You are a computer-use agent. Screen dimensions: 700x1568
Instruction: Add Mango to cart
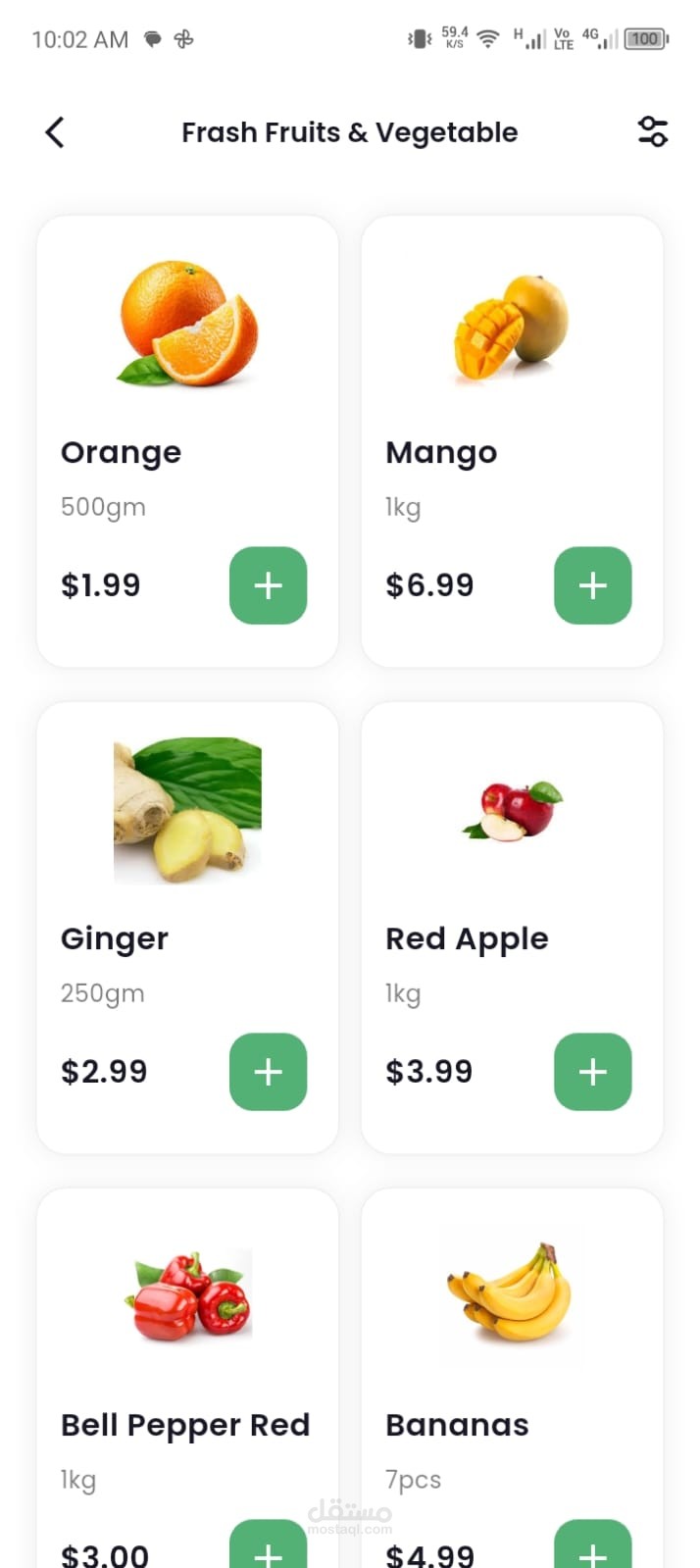click(592, 585)
